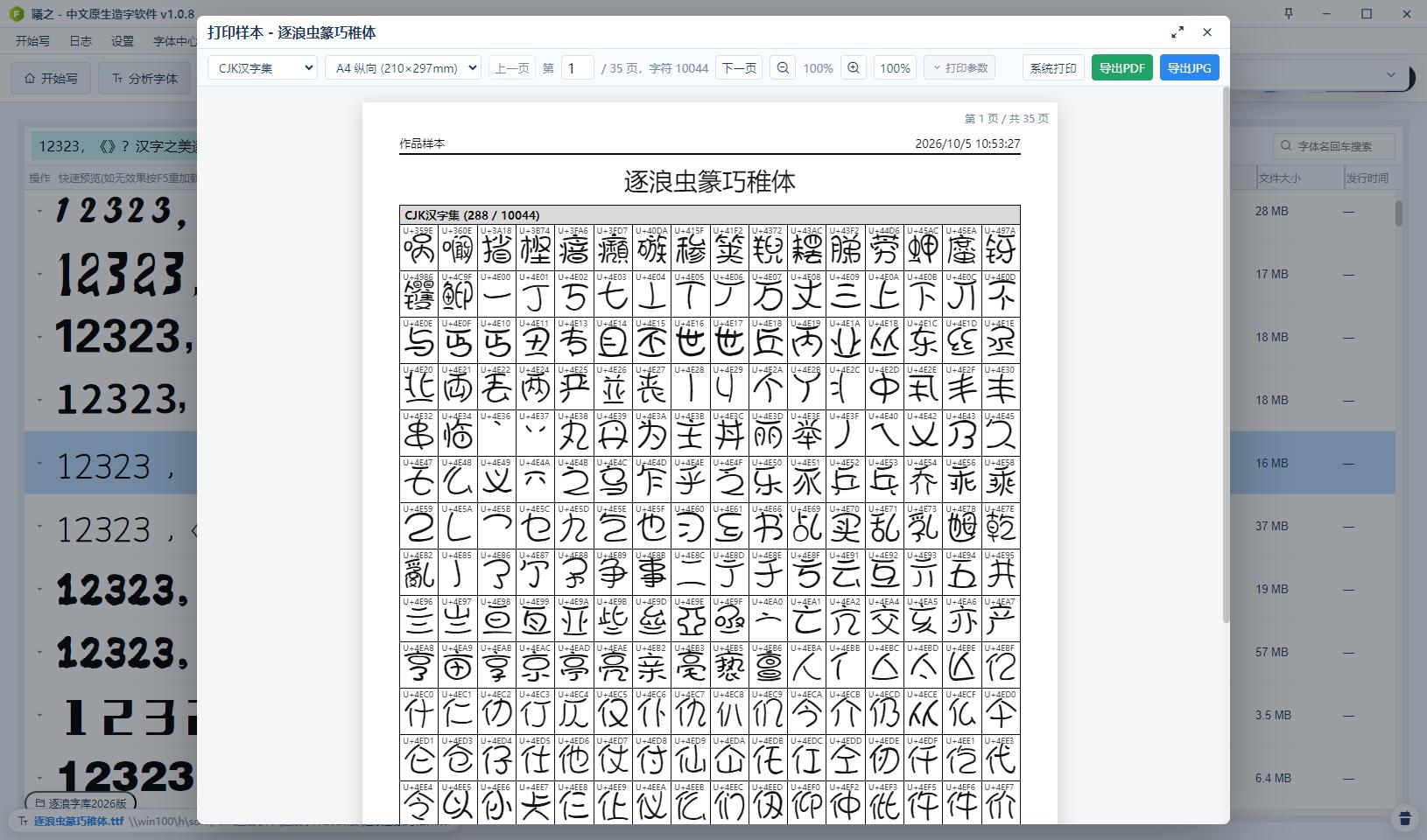This screenshot has height=840, width=1427.
Task: Go to next page with 下一页
Action: coord(739,67)
